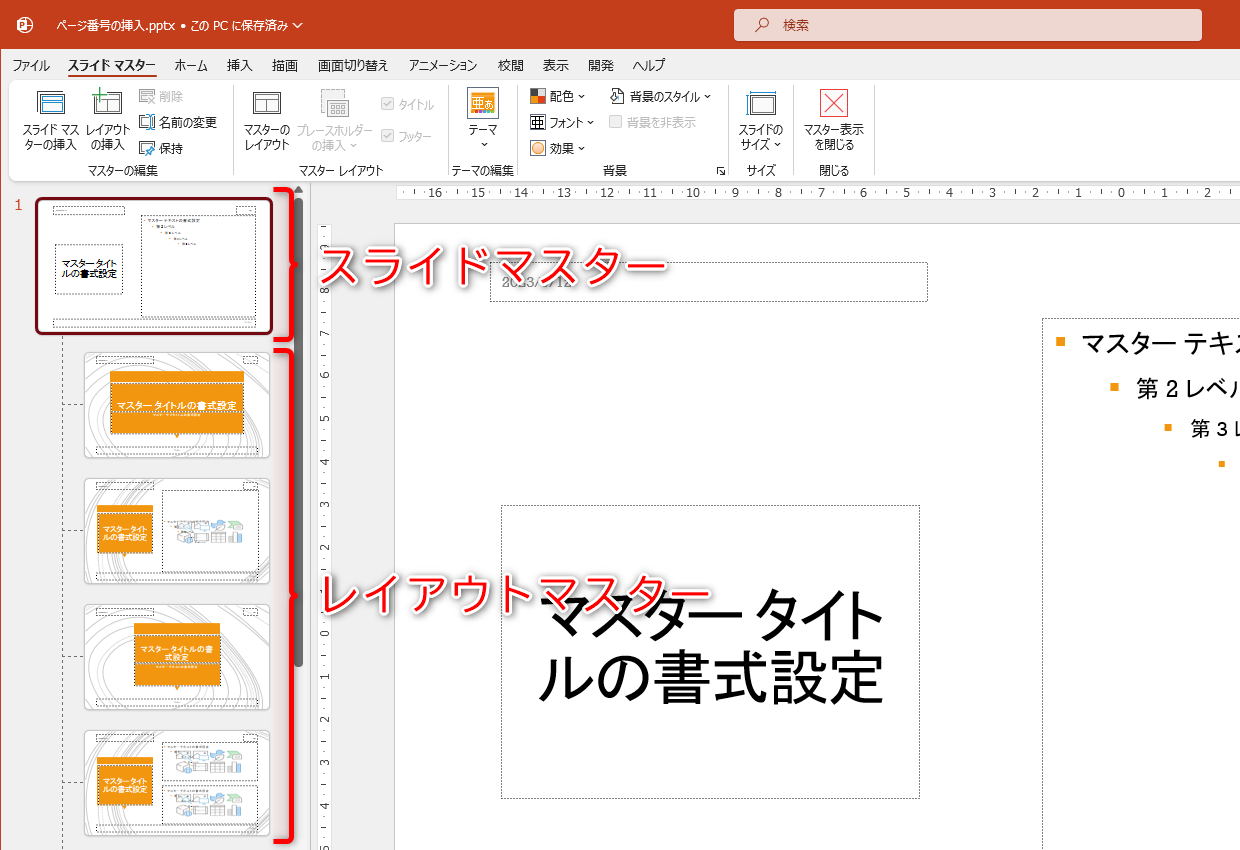Toggle the タイトル checkbox
Image resolution: width=1240 pixels, height=850 pixels.
pos(388,102)
